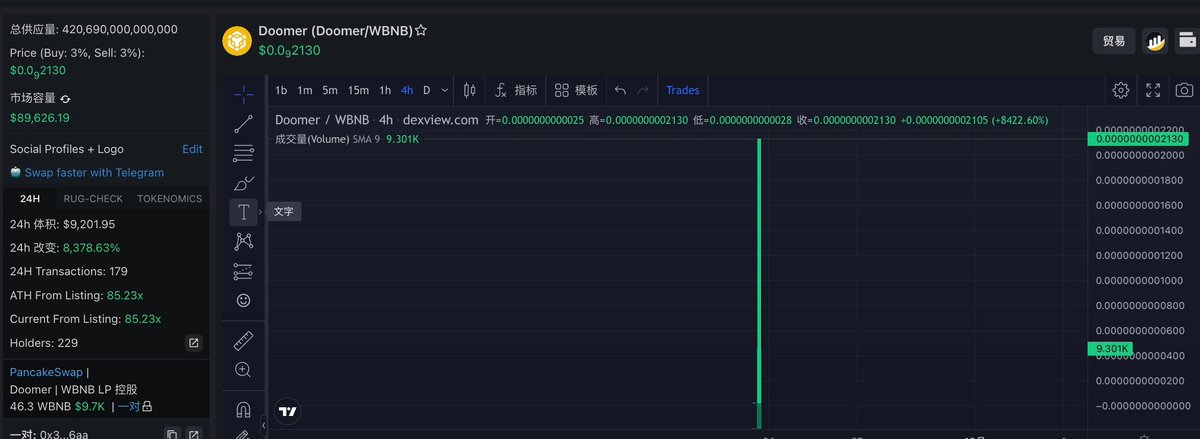Open the Holders external link icon
Image resolution: width=1200 pixels, height=439 pixels.
(x=194, y=343)
